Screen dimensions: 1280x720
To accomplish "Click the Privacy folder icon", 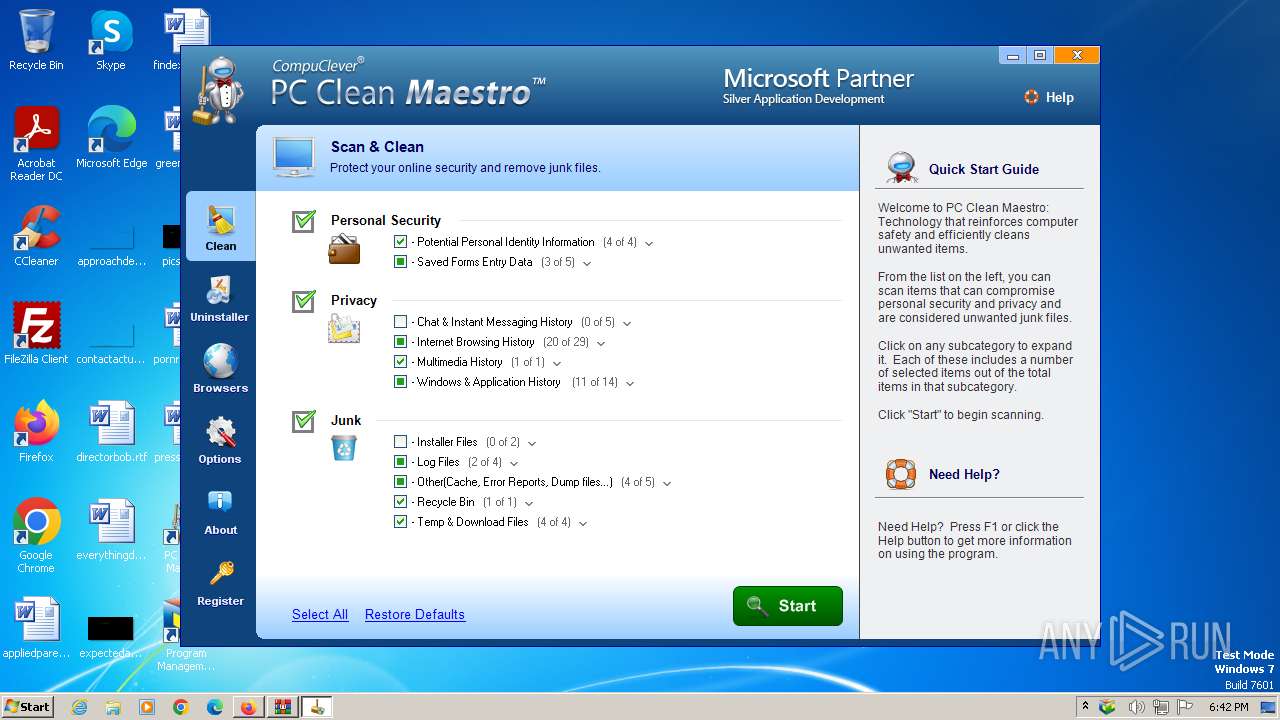I will coord(344,328).
